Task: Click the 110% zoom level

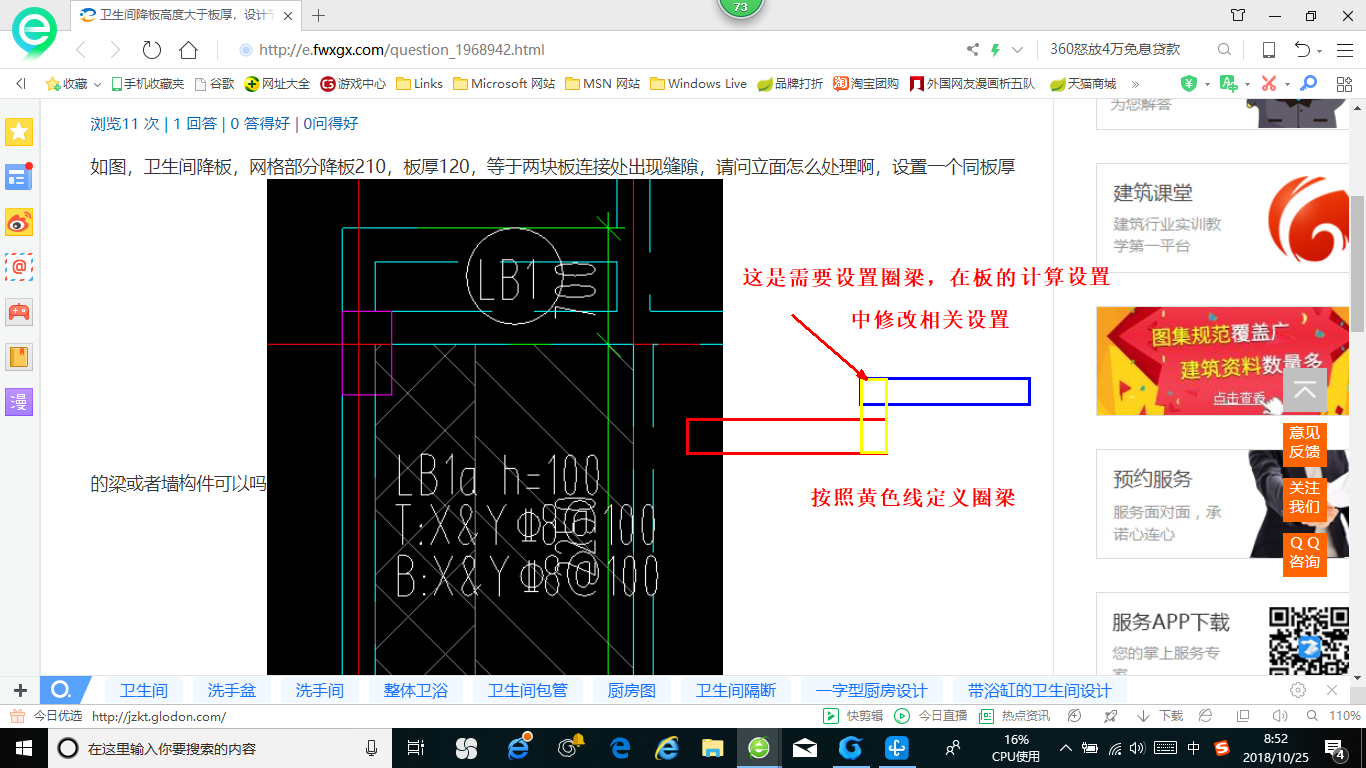Action: coord(1344,716)
